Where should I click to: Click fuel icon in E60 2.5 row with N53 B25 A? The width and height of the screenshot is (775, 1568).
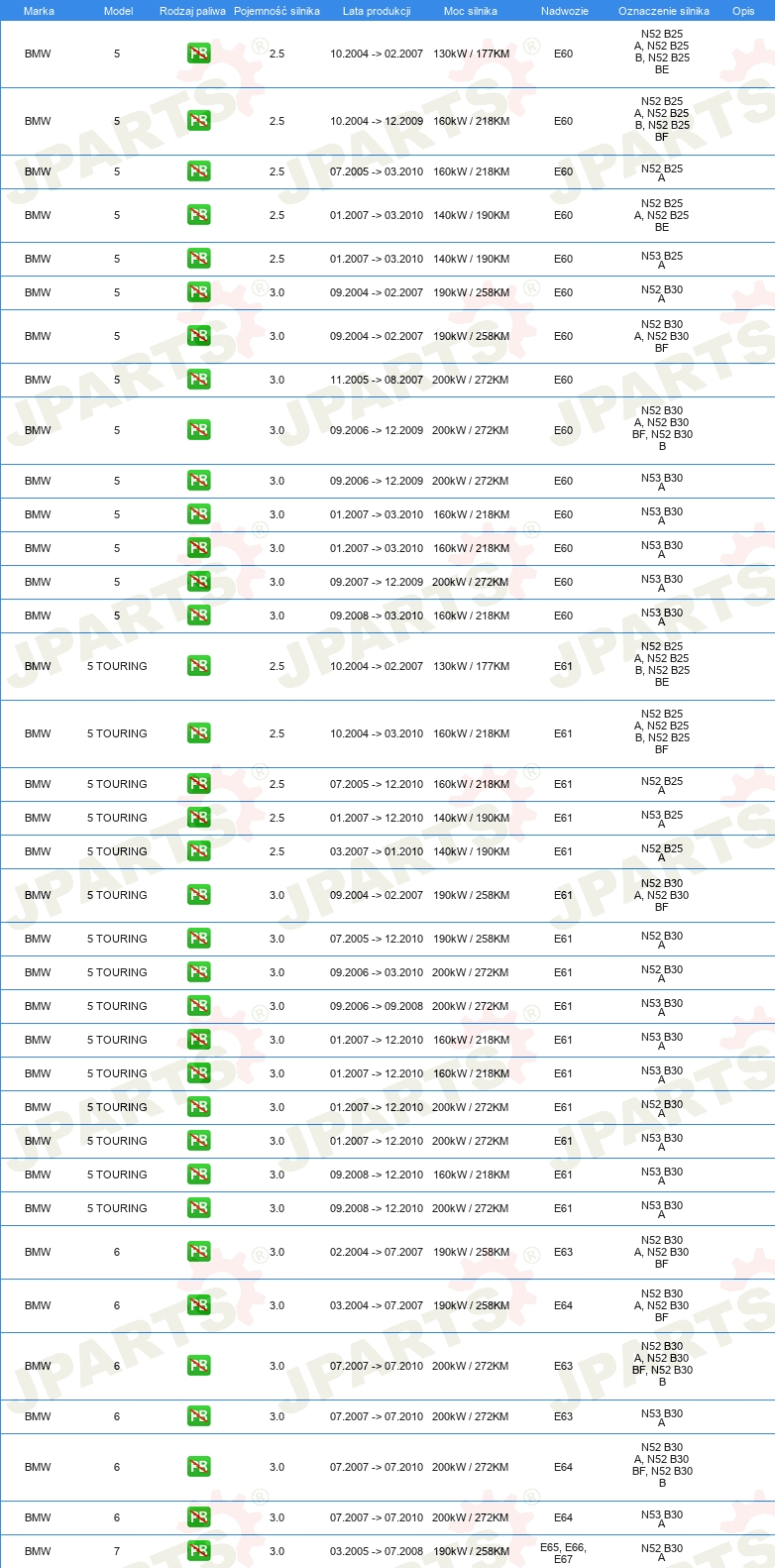[198, 259]
